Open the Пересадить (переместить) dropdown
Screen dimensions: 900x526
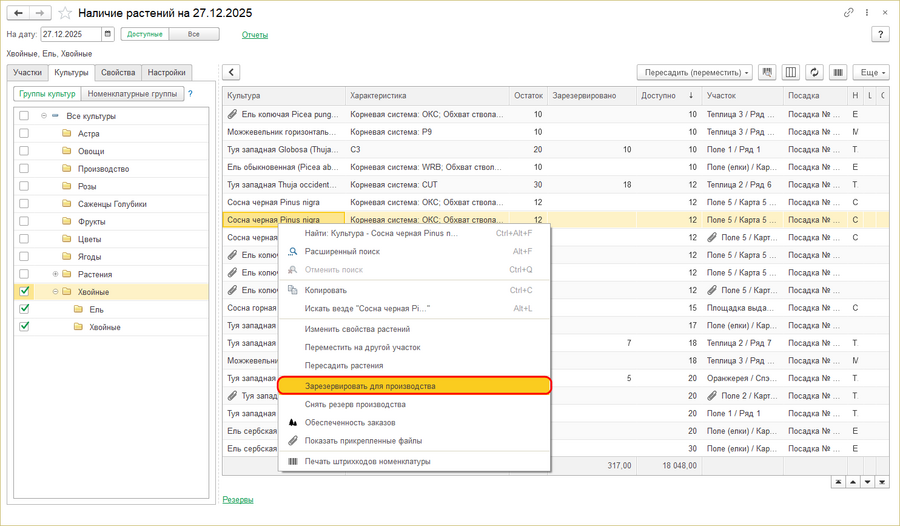point(695,72)
